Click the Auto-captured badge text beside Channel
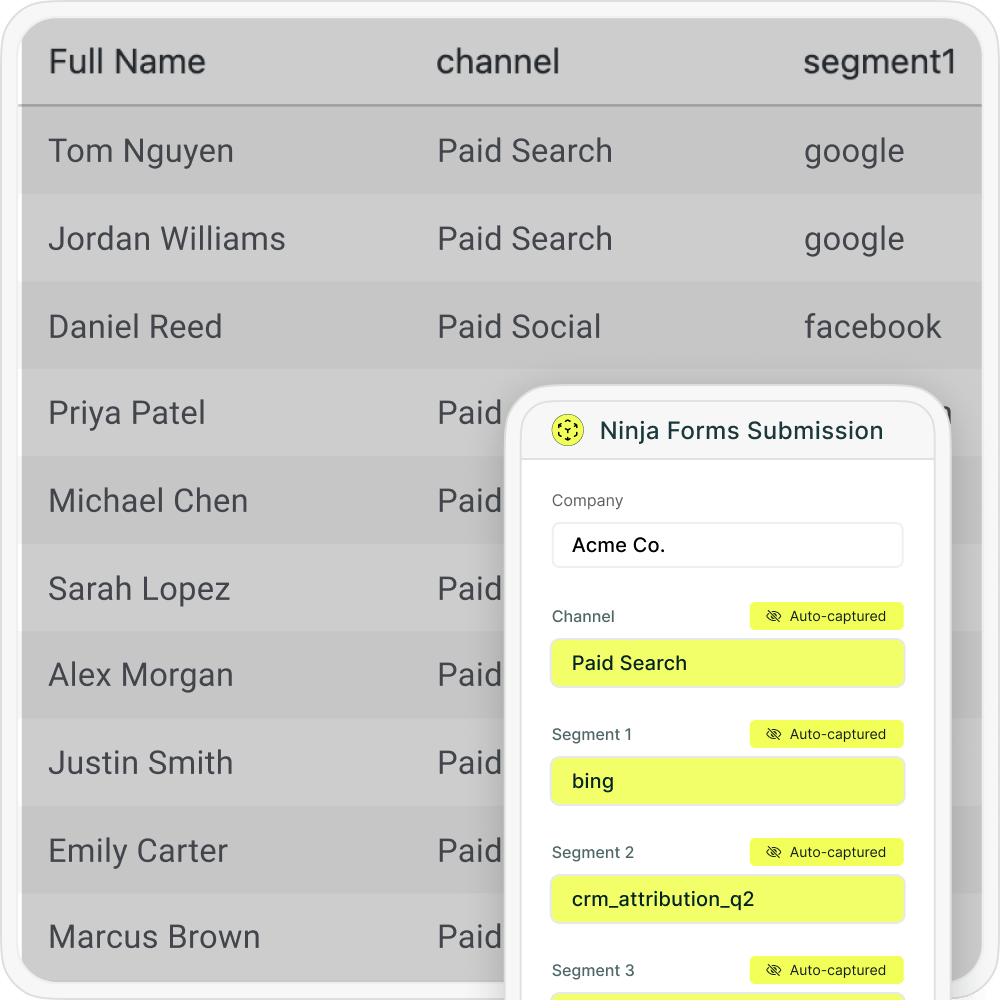This screenshot has width=1000, height=1000. tap(837, 616)
